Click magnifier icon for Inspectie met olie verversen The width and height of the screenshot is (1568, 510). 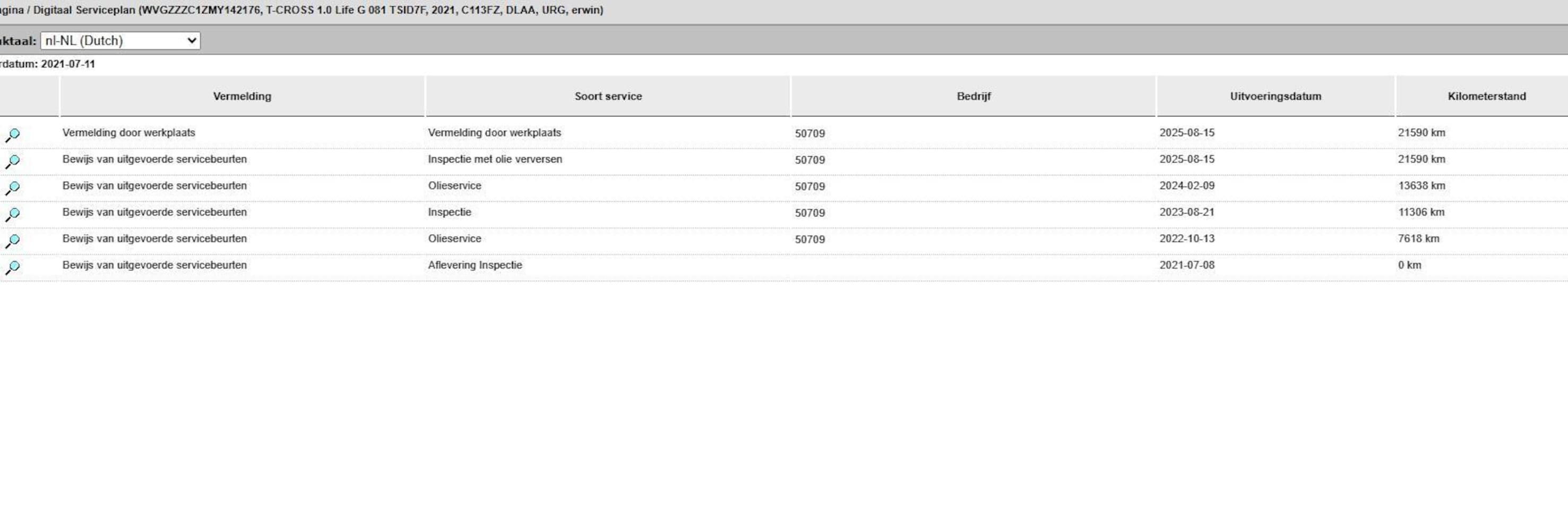(12, 161)
